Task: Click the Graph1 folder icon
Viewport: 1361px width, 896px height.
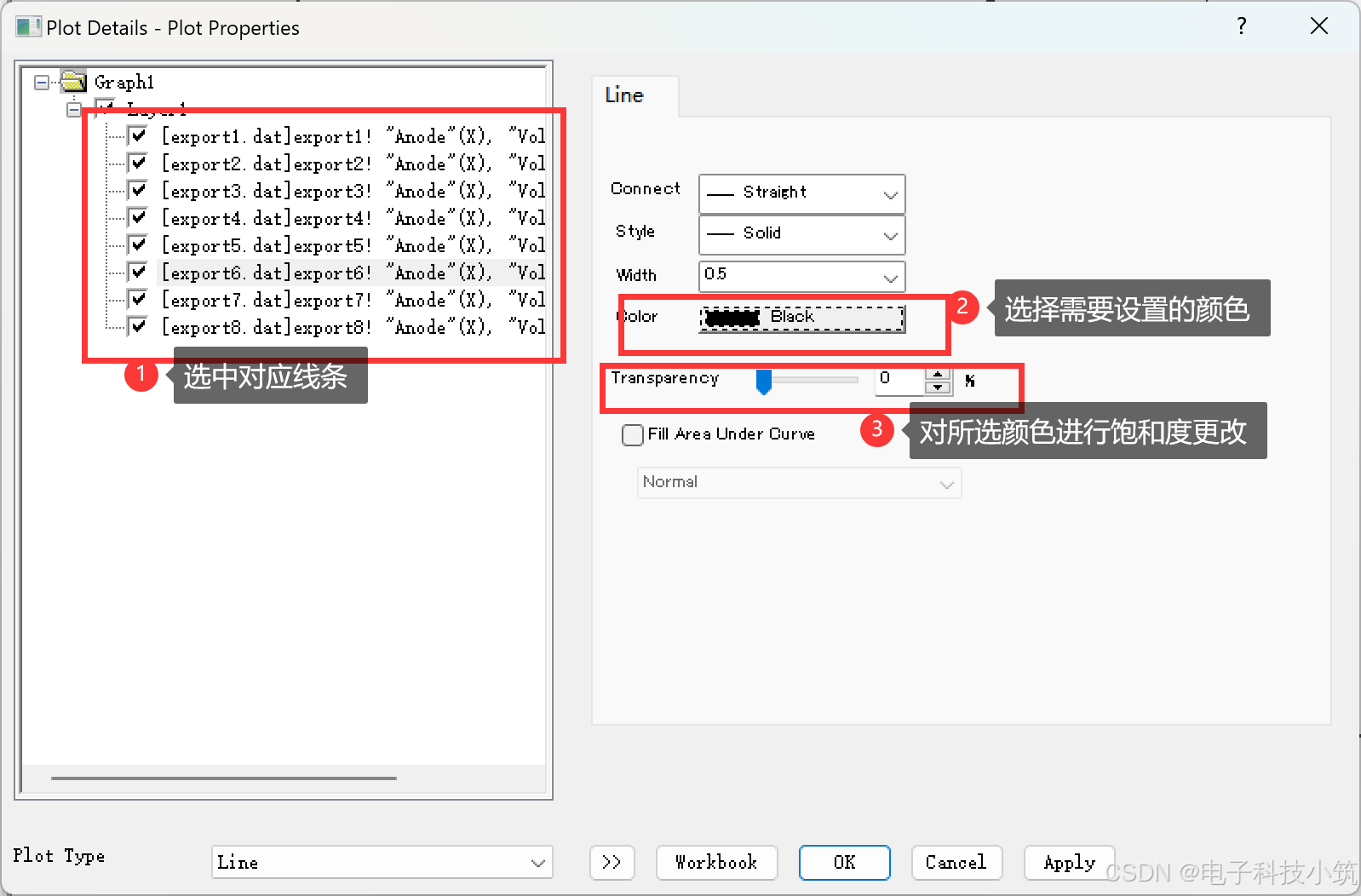Action: point(74,82)
